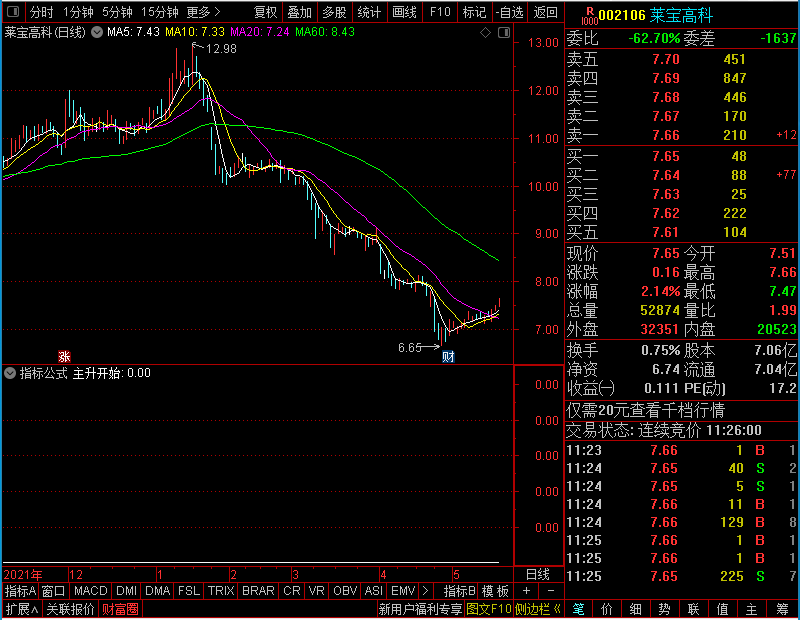800x620 pixels.
Task: Zoom out chart with minus button
Action: point(551,591)
